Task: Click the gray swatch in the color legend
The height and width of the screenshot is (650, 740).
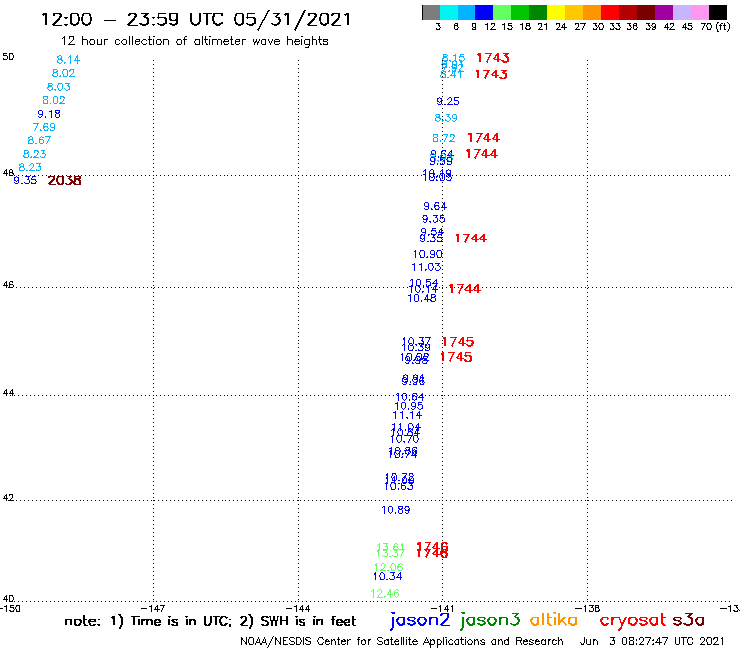Action: (x=431, y=12)
